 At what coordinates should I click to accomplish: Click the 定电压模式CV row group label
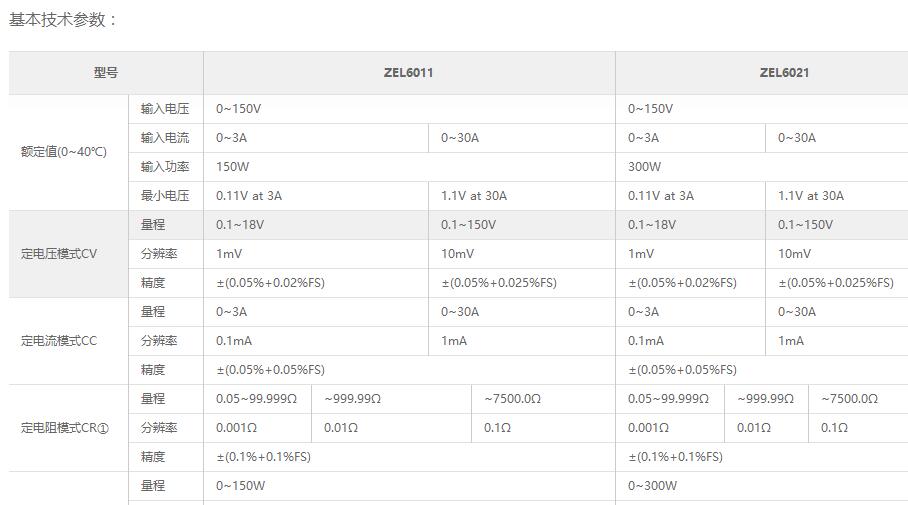(x=59, y=254)
